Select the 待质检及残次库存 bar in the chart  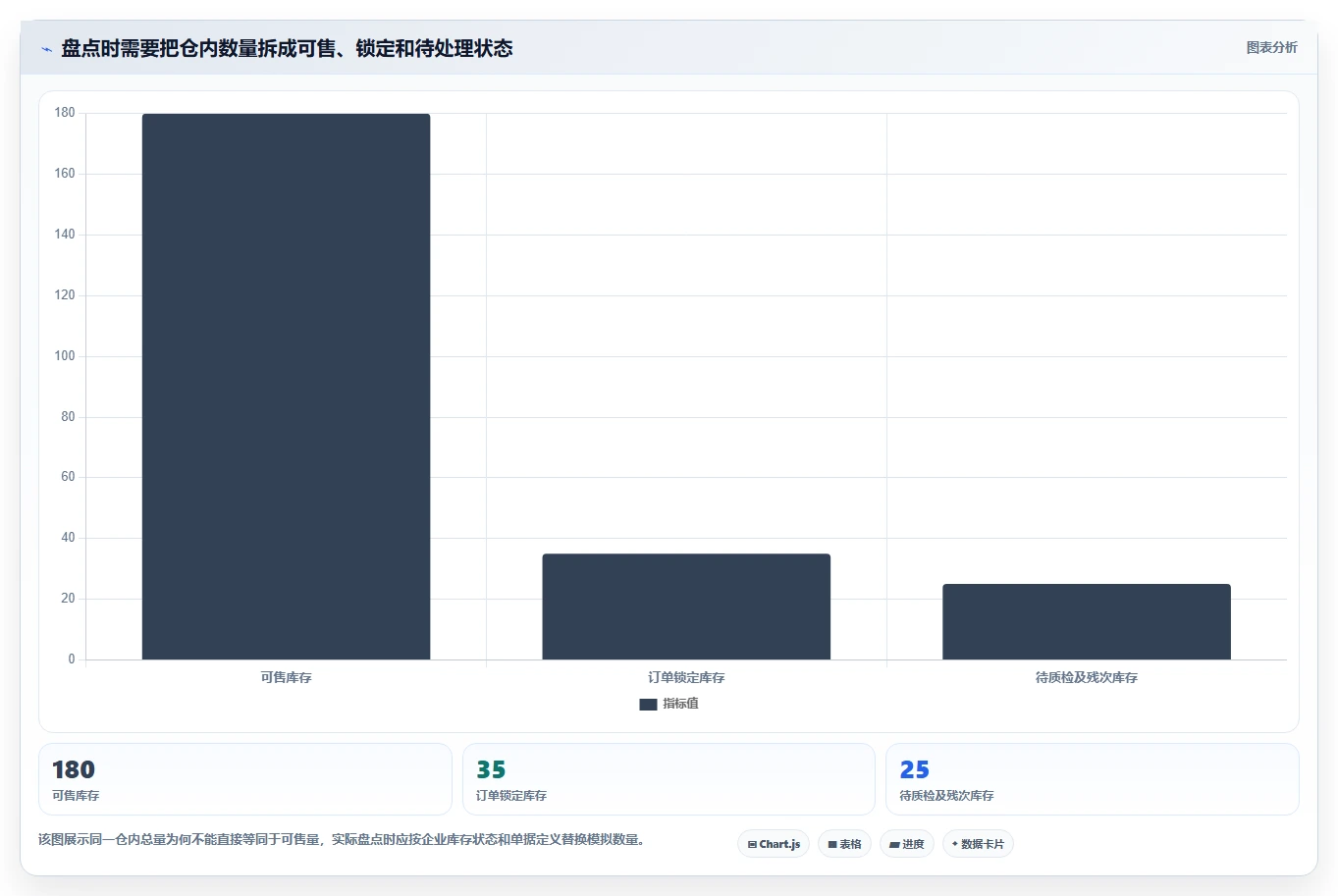1087,622
